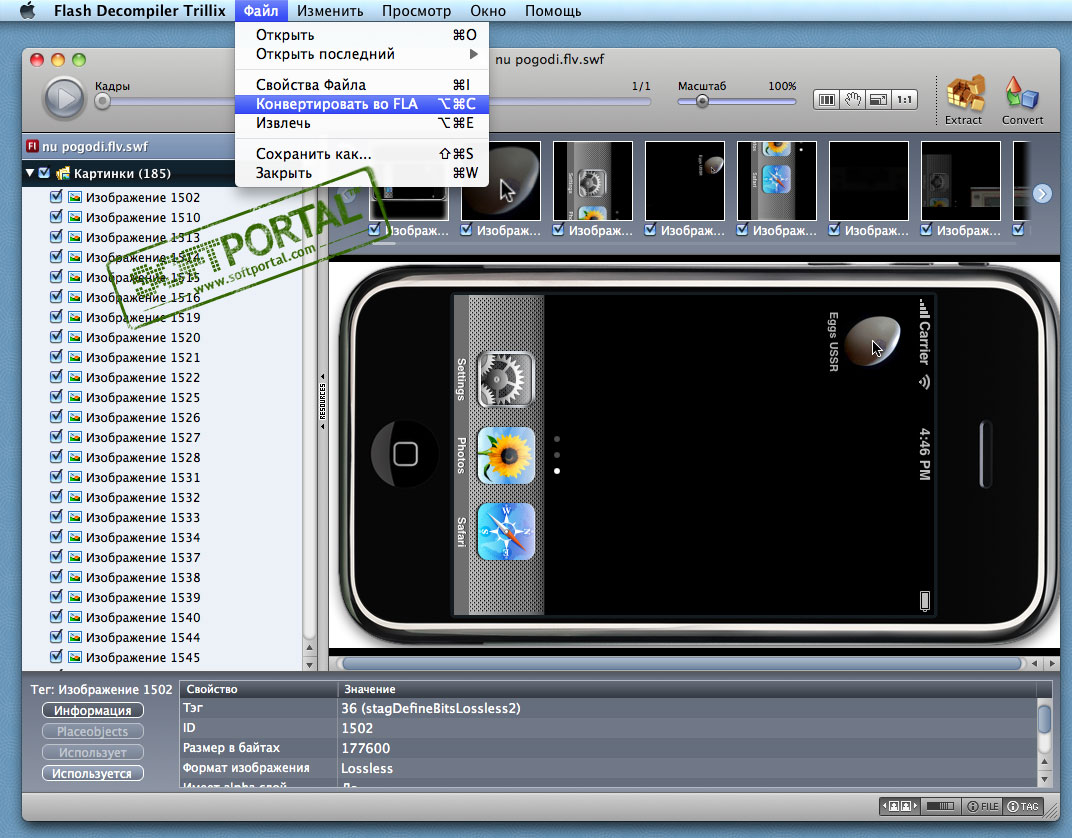
Task: Click the properties table scroll up arrow
Action: click(1045, 761)
